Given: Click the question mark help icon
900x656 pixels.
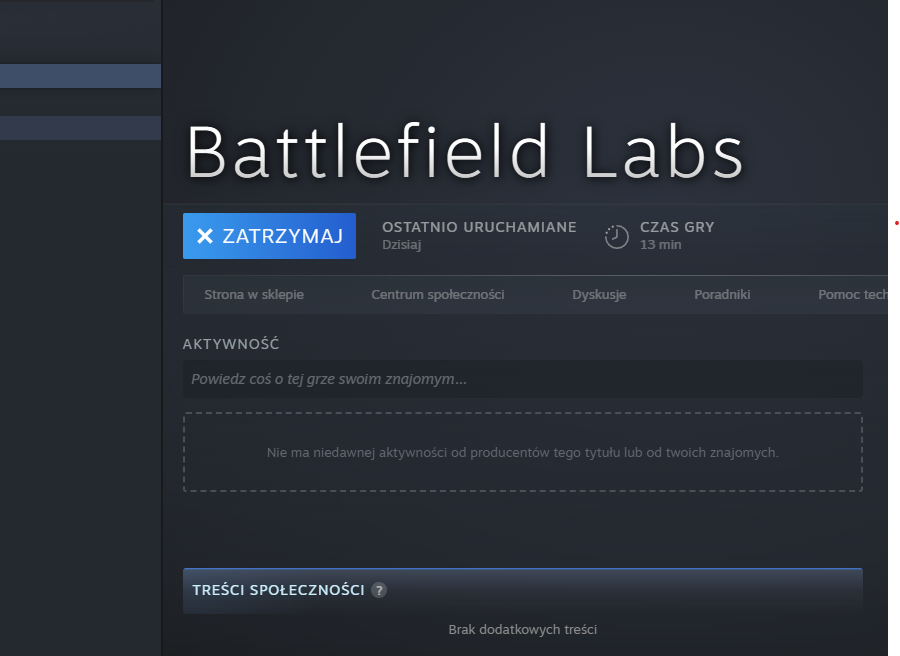Looking at the screenshot, I should 379,590.
